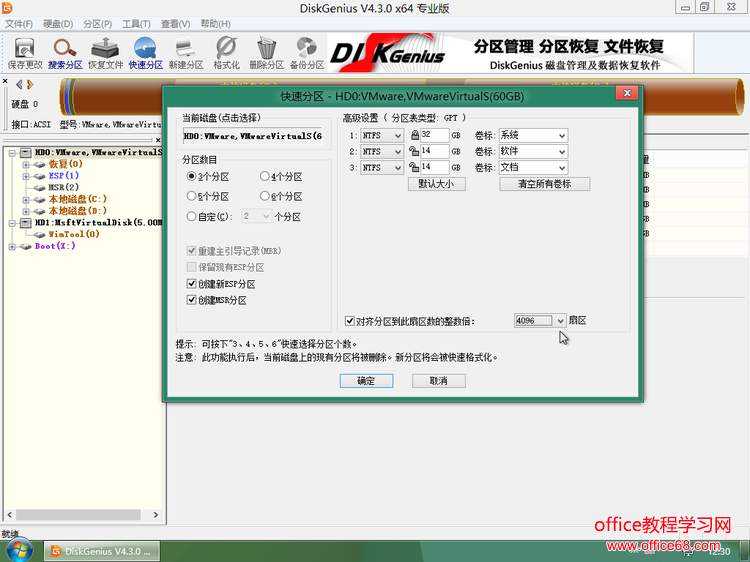Click the next disk right arrow
Screen dimensions: 750x562
[31, 85]
